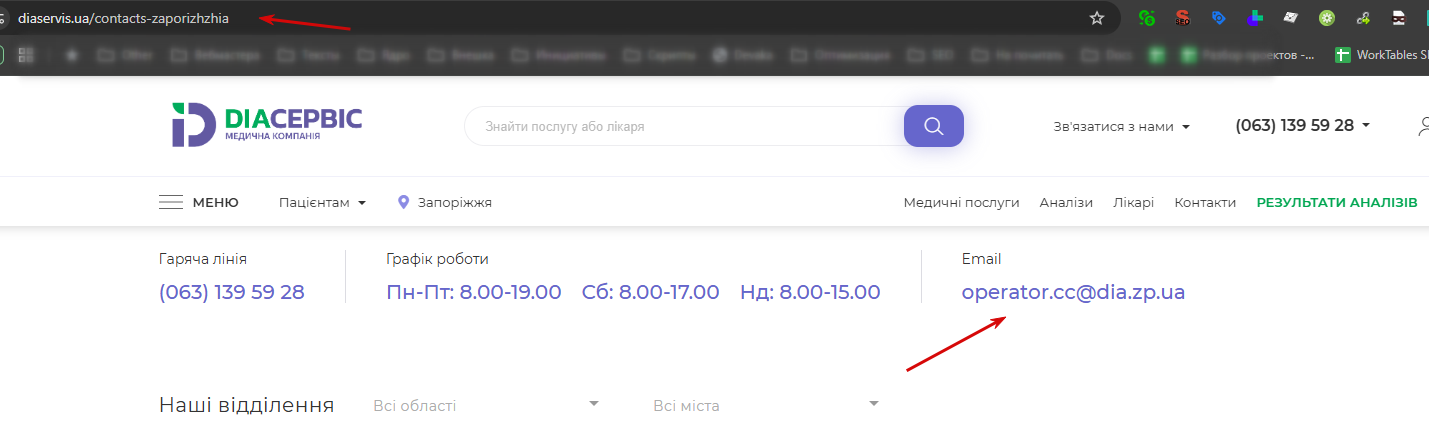Open the masked document extension icon
The image size is (1429, 422).
pos(1398,17)
